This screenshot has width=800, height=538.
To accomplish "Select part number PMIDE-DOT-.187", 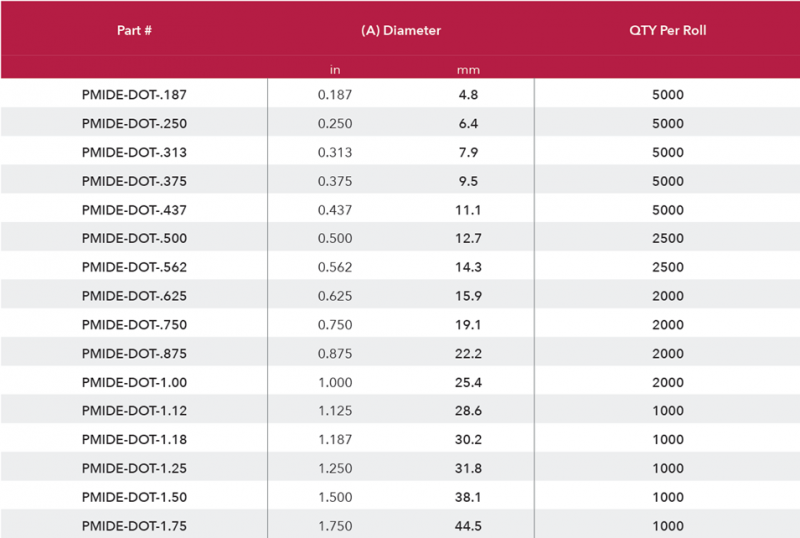I will pyautogui.click(x=134, y=96).
